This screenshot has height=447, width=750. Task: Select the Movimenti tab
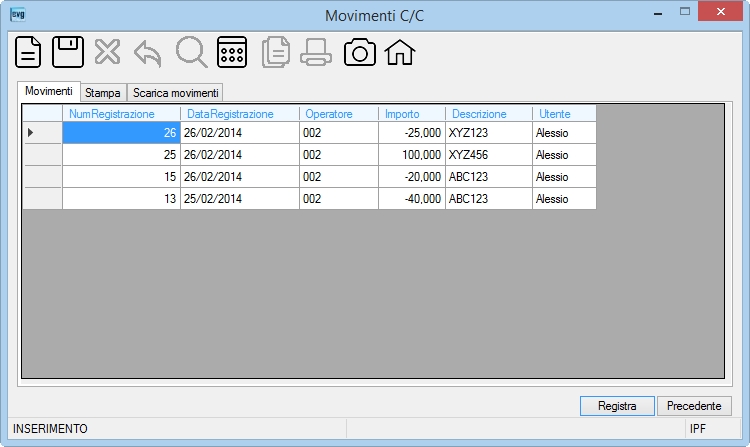click(x=49, y=91)
